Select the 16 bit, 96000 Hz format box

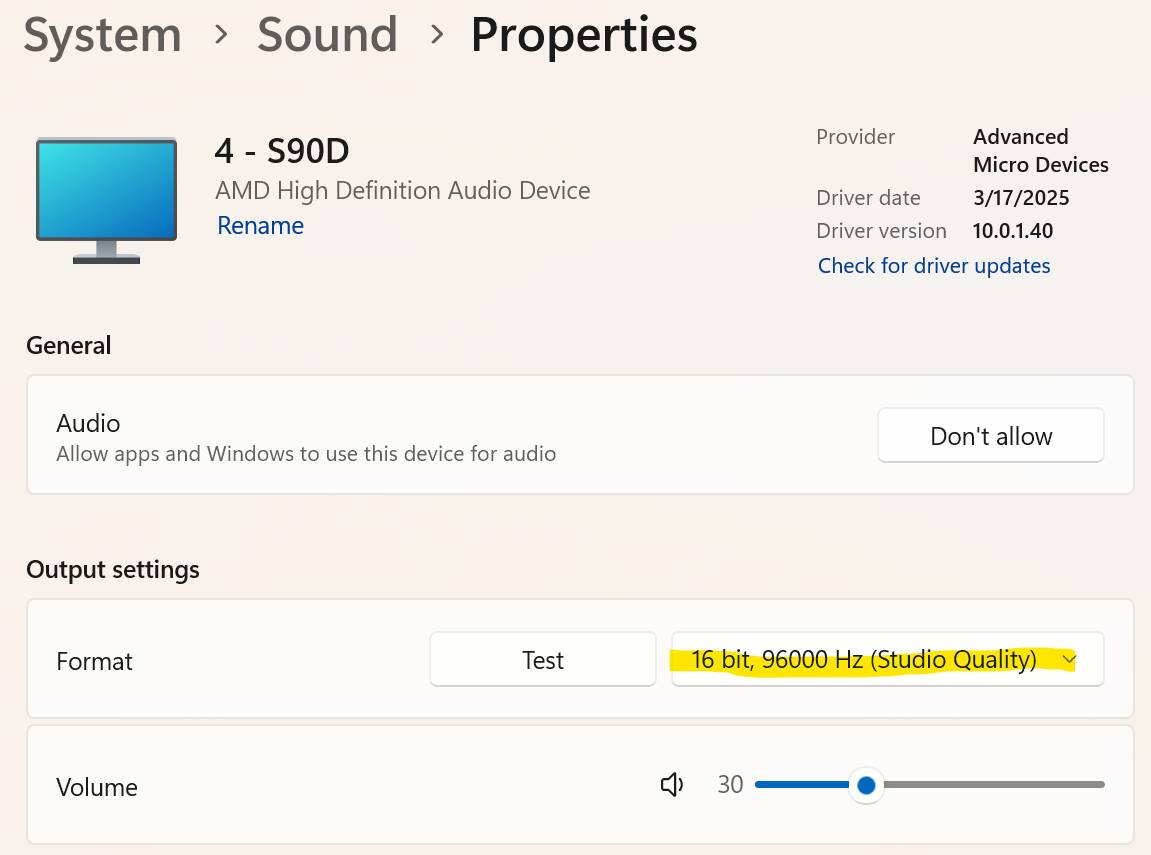[887, 659]
